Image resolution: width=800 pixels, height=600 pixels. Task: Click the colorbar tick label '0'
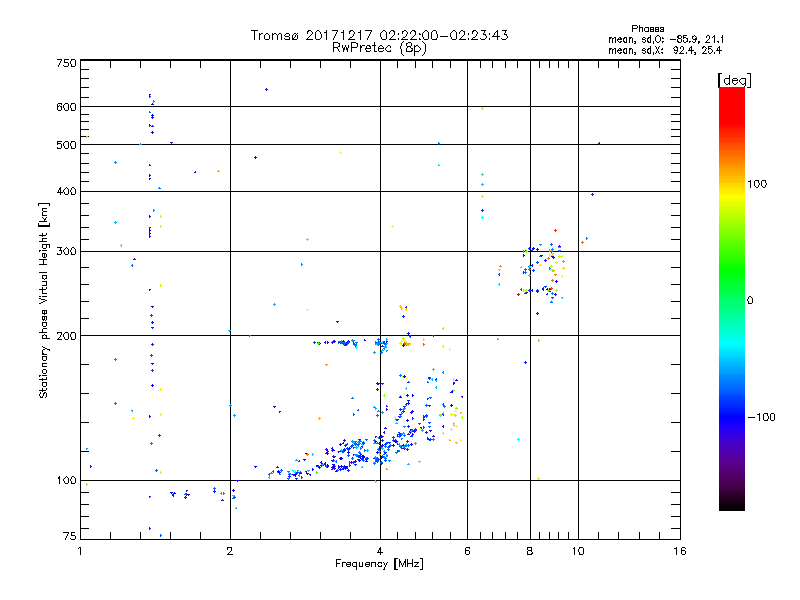coord(750,301)
